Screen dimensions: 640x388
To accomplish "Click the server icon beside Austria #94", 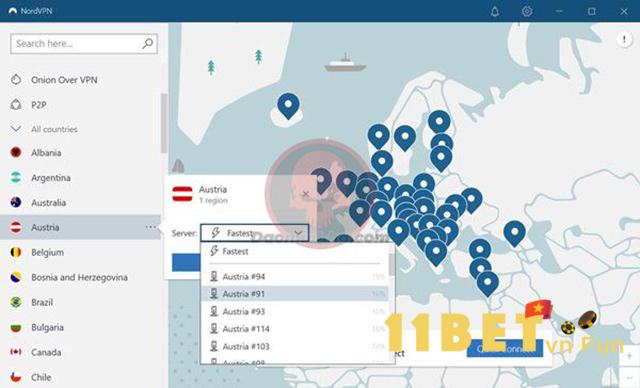I will coord(214,276).
